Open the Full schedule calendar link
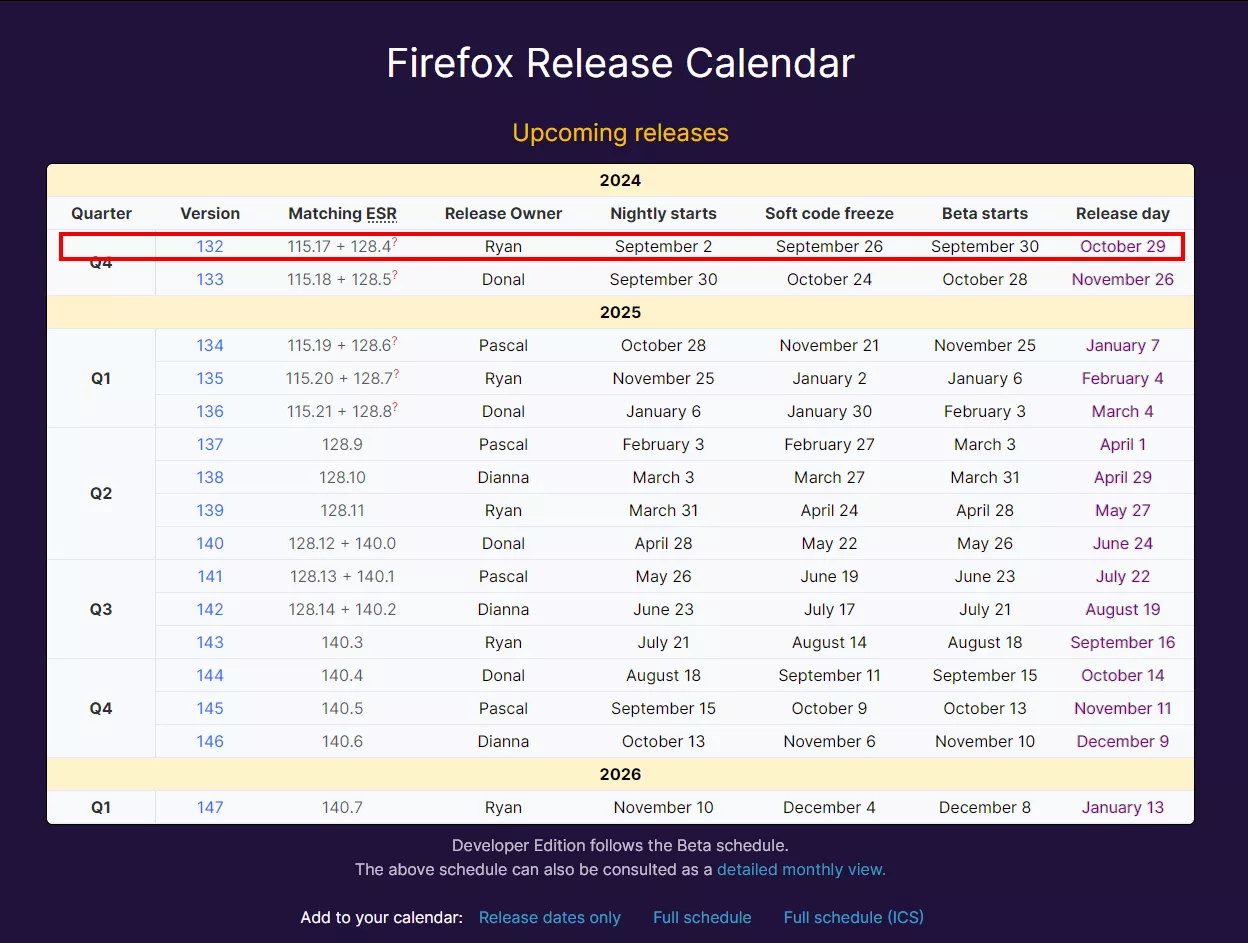 coord(702,917)
